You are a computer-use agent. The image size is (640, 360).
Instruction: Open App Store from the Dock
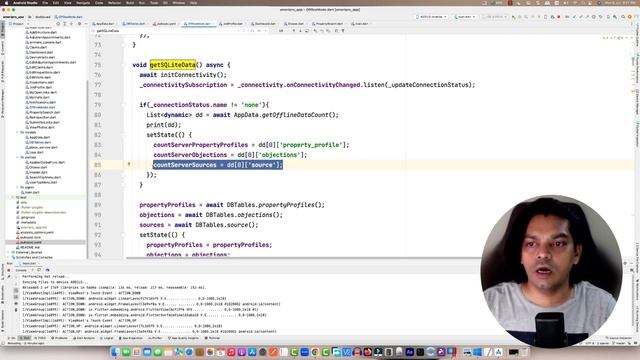coord(252,352)
